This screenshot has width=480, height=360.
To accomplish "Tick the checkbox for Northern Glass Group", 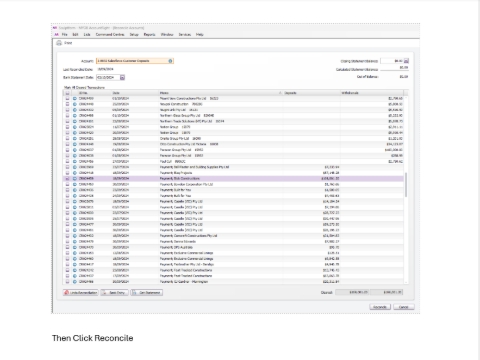I will pyautogui.click(x=67, y=116).
